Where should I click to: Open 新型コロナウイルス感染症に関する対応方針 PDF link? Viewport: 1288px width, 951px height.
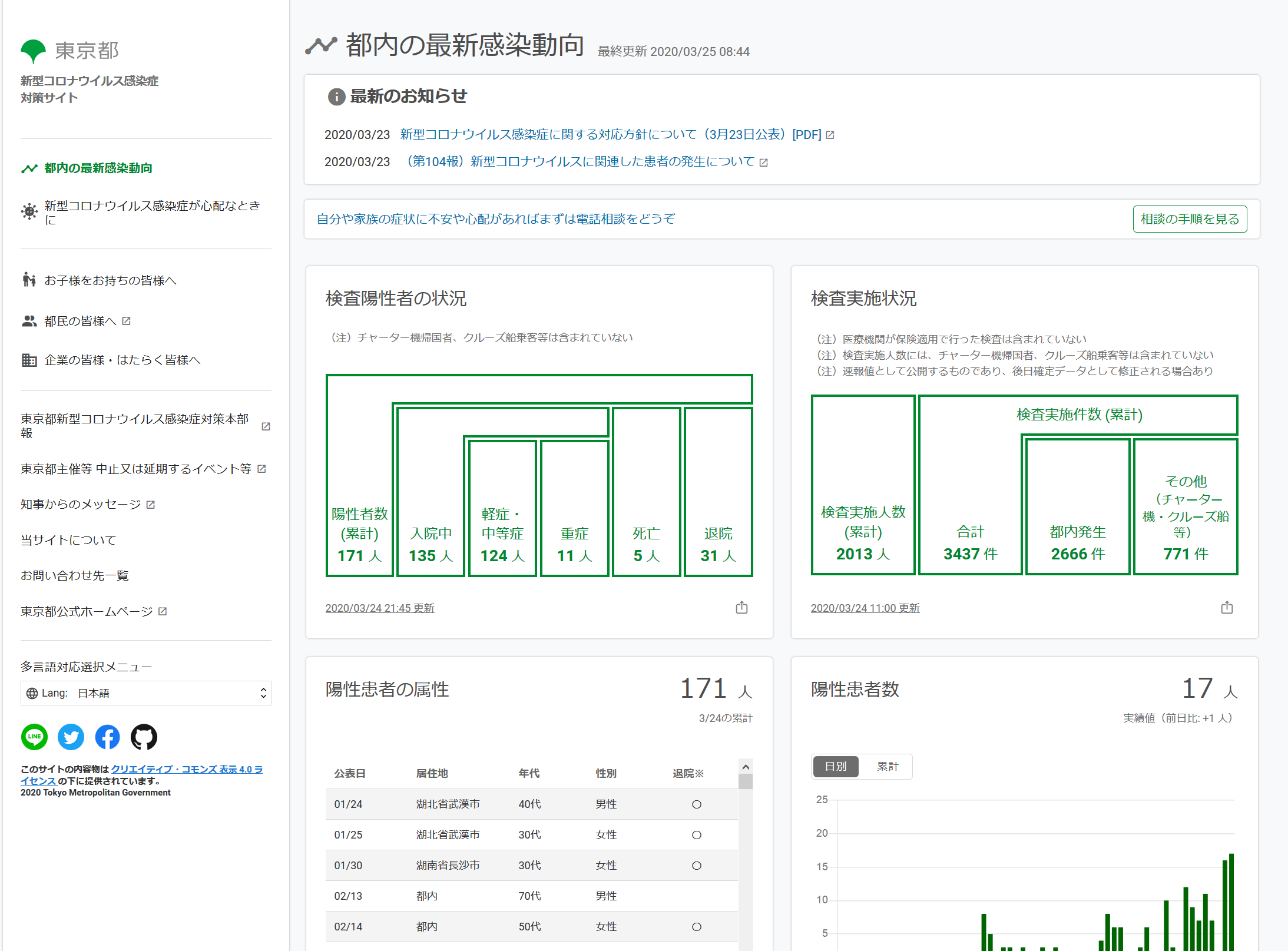coord(611,135)
